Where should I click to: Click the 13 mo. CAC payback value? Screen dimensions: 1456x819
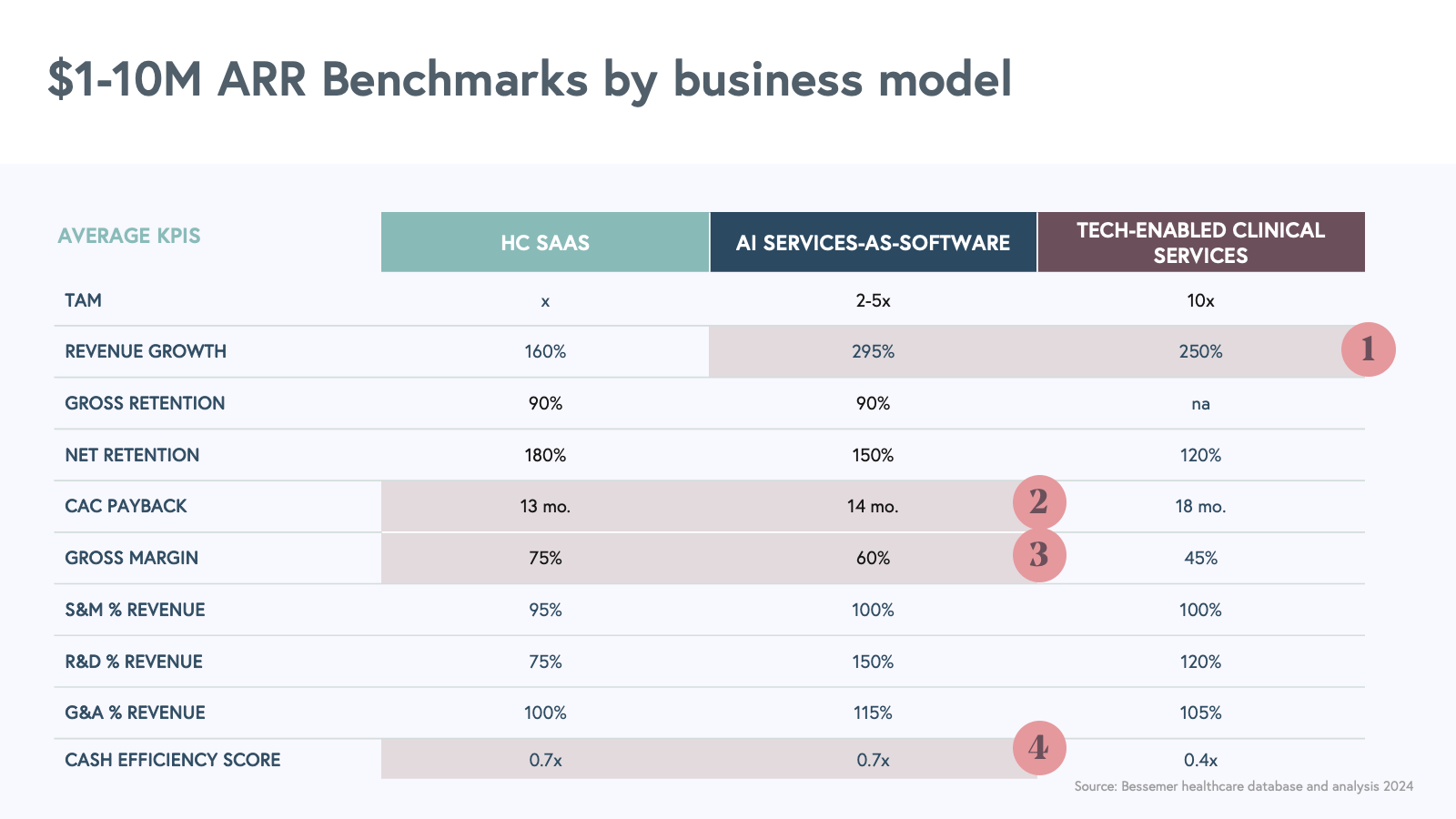pos(545,506)
